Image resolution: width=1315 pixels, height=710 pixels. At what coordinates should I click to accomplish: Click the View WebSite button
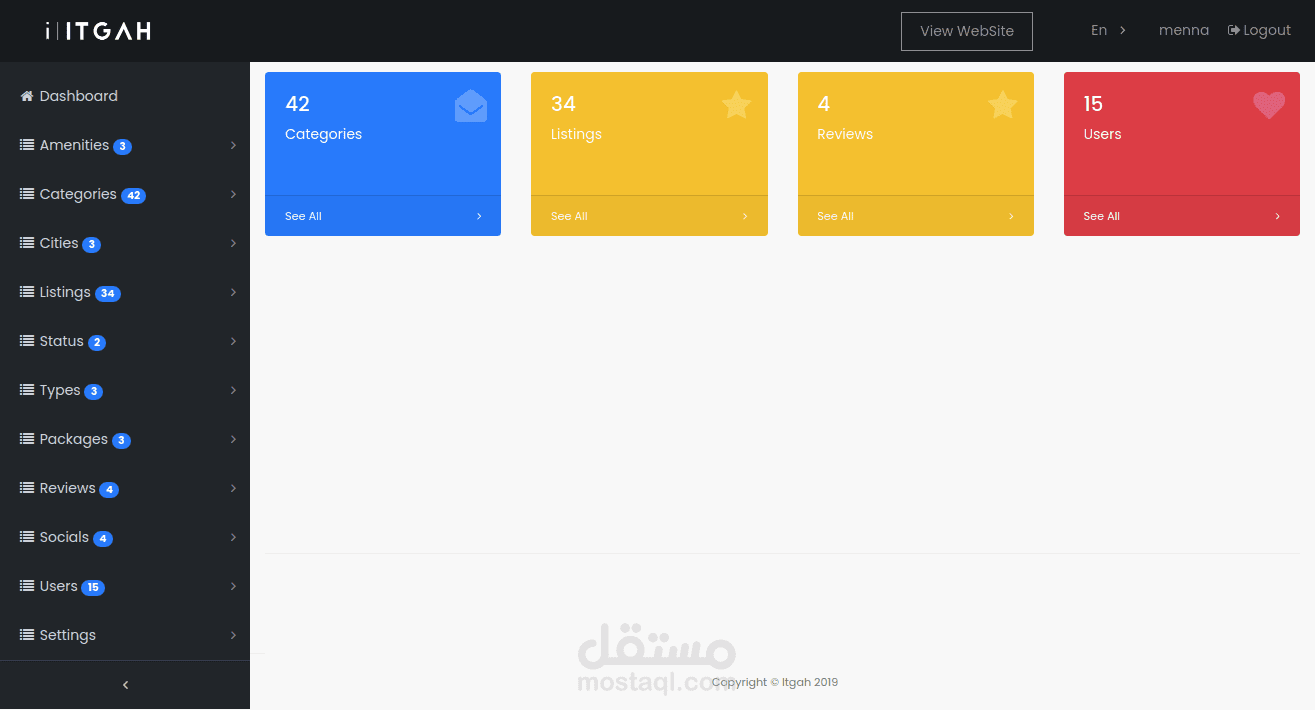(x=967, y=31)
